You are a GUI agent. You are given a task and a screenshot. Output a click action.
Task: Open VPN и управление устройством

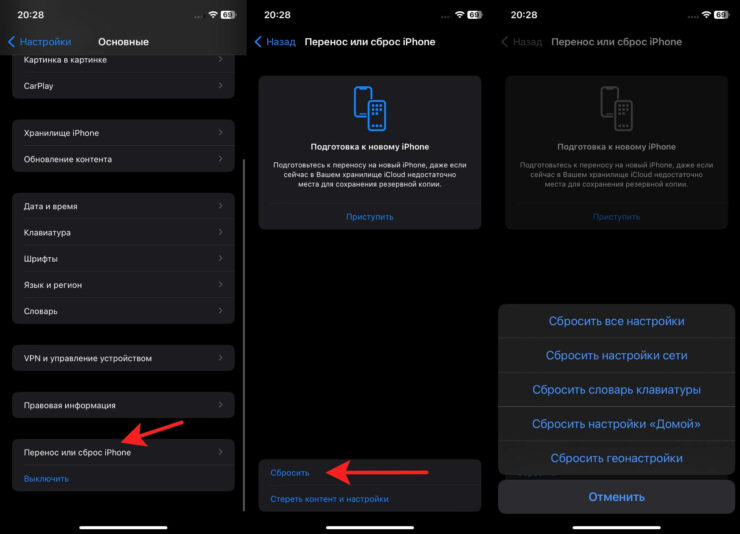point(123,358)
